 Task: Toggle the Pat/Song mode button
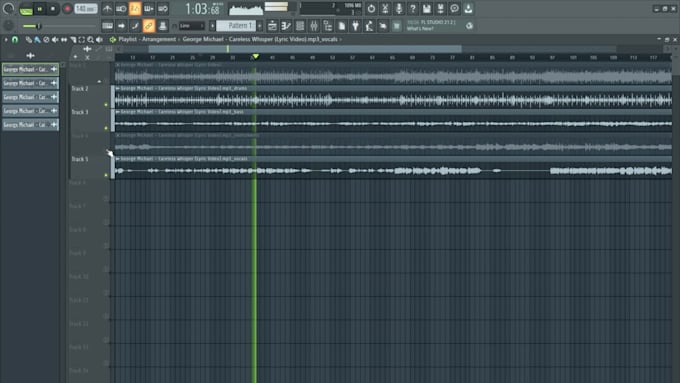click(26, 10)
